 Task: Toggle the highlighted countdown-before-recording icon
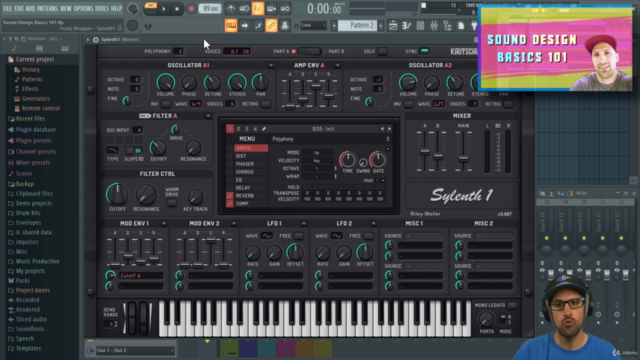pos(258,9)
